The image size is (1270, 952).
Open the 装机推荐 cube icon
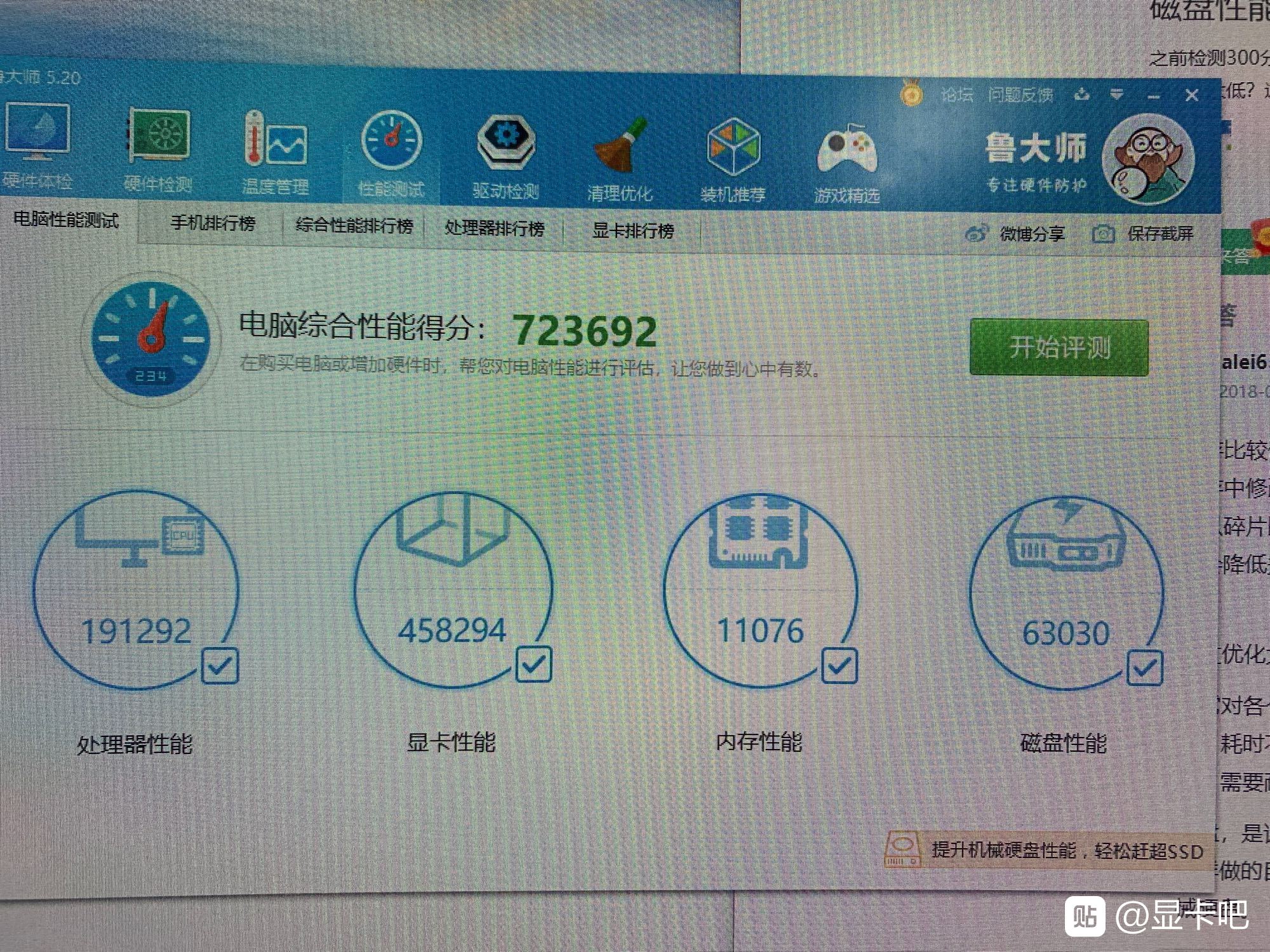[x=733, y=147]
